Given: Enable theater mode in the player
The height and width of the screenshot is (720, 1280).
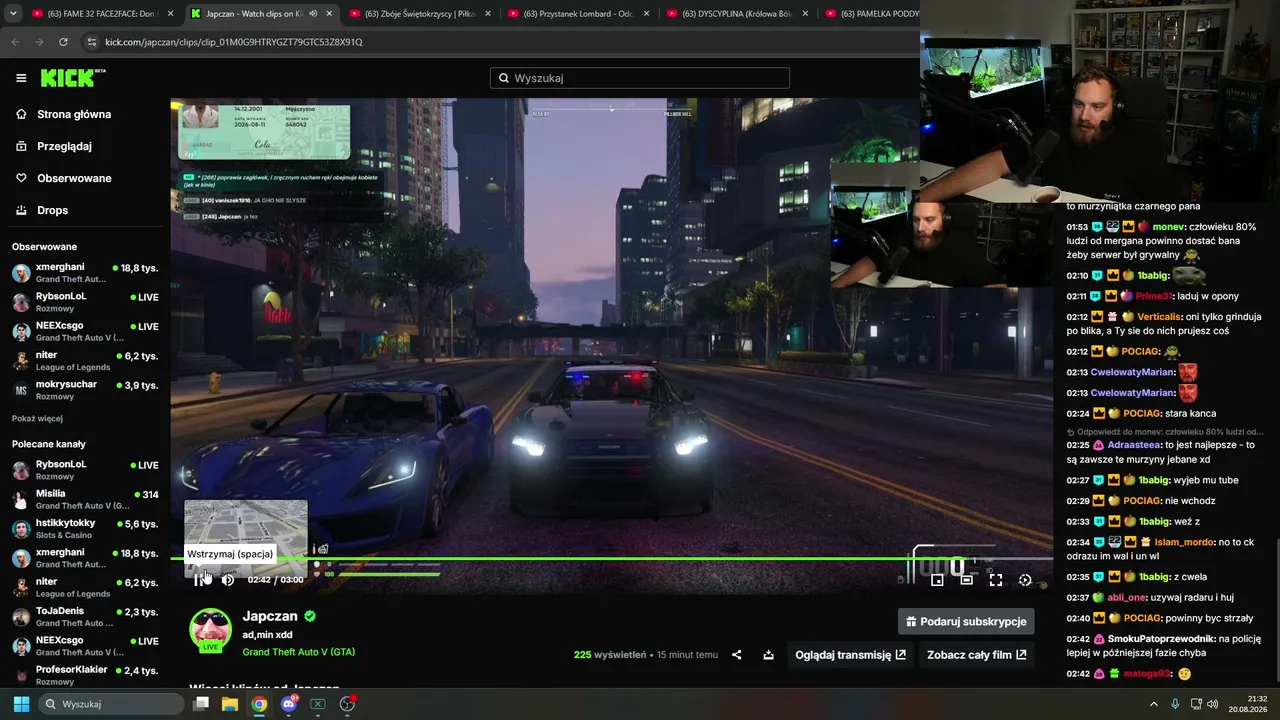Looking at the screenshot, I should [967, 579].
